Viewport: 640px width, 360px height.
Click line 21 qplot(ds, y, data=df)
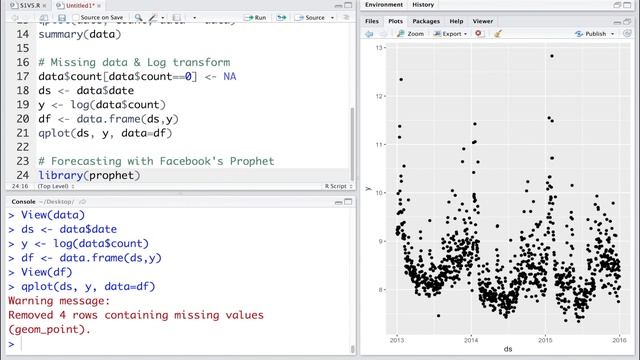[105, 133]
